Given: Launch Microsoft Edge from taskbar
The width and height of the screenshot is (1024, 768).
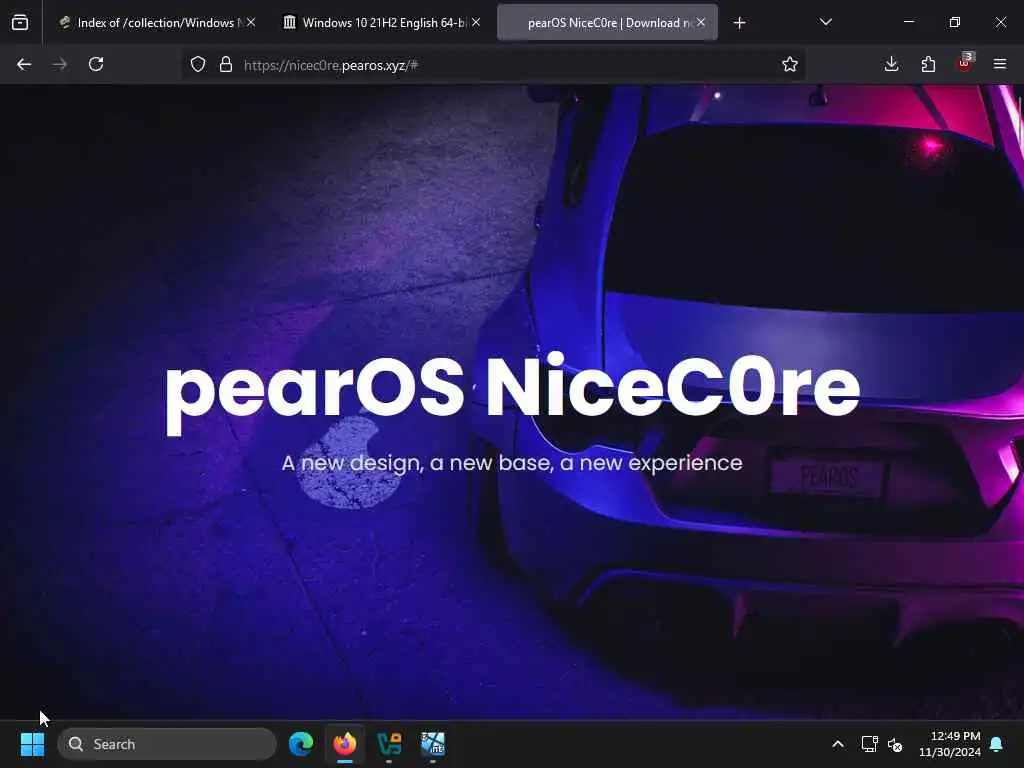Looking at the screenshot, I should coord(301,743).
